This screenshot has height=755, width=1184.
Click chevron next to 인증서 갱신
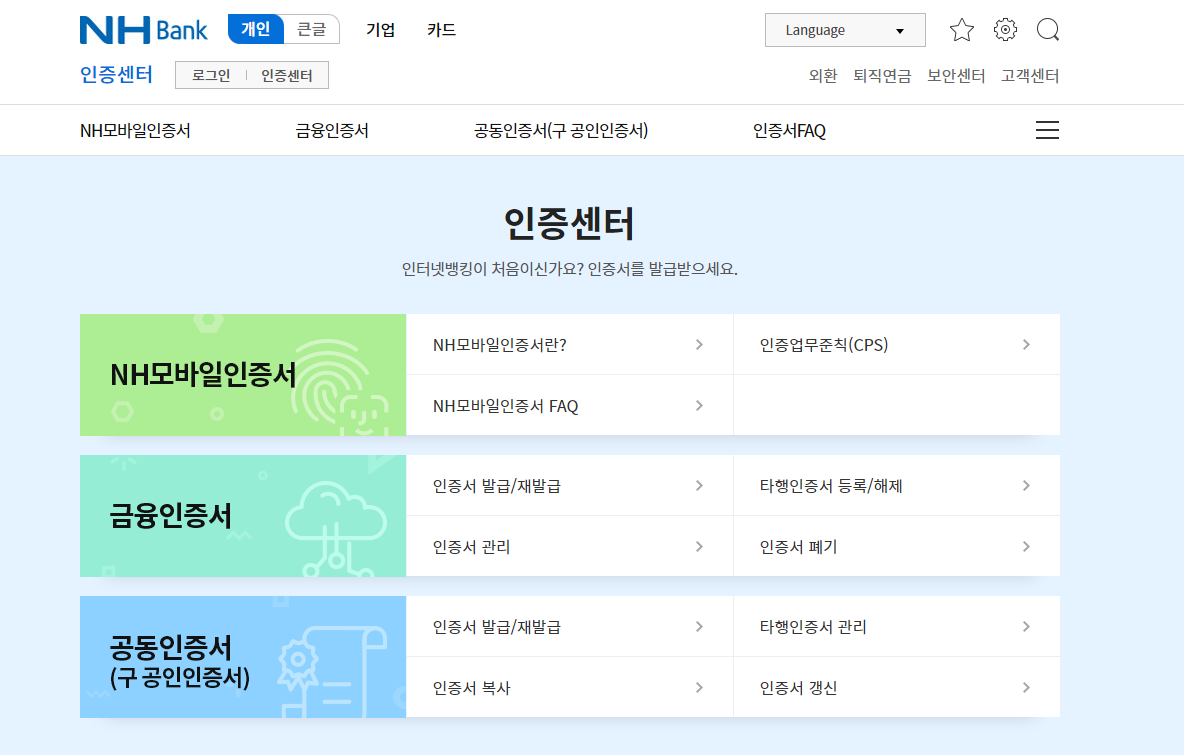tap(1026, 688)
